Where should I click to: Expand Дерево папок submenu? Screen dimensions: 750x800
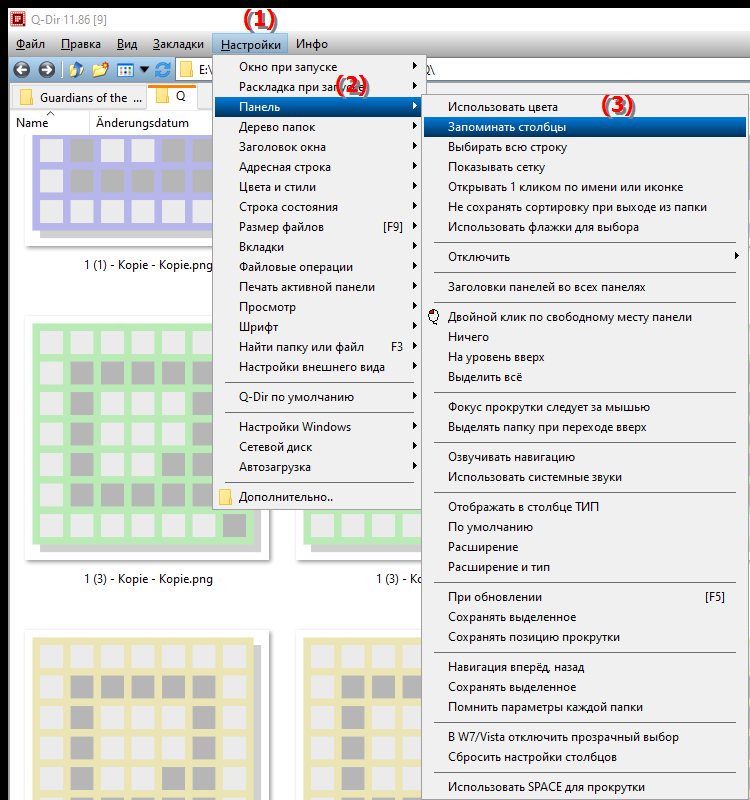tap(317, 127)
